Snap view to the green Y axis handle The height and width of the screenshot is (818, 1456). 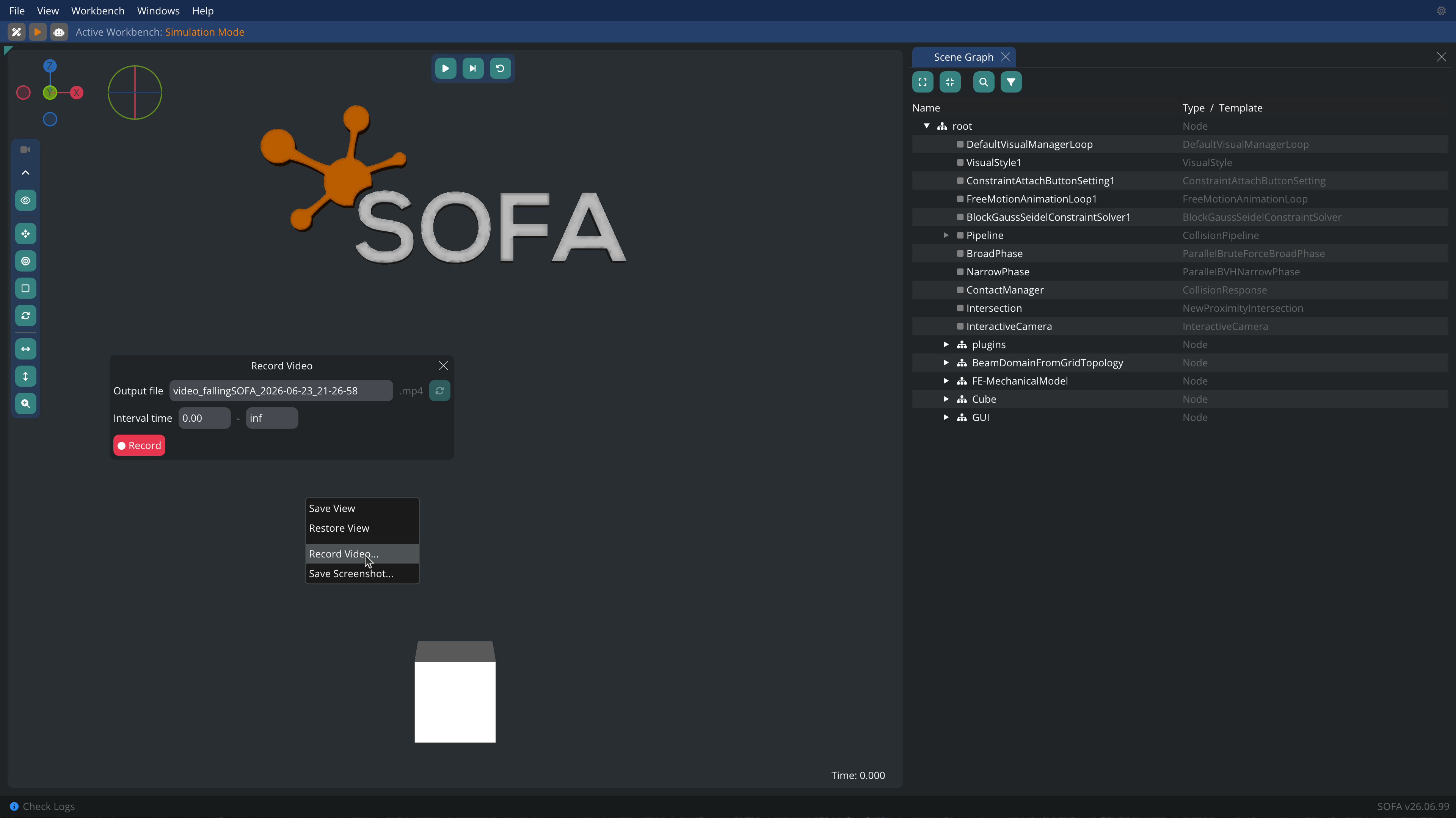50,93
